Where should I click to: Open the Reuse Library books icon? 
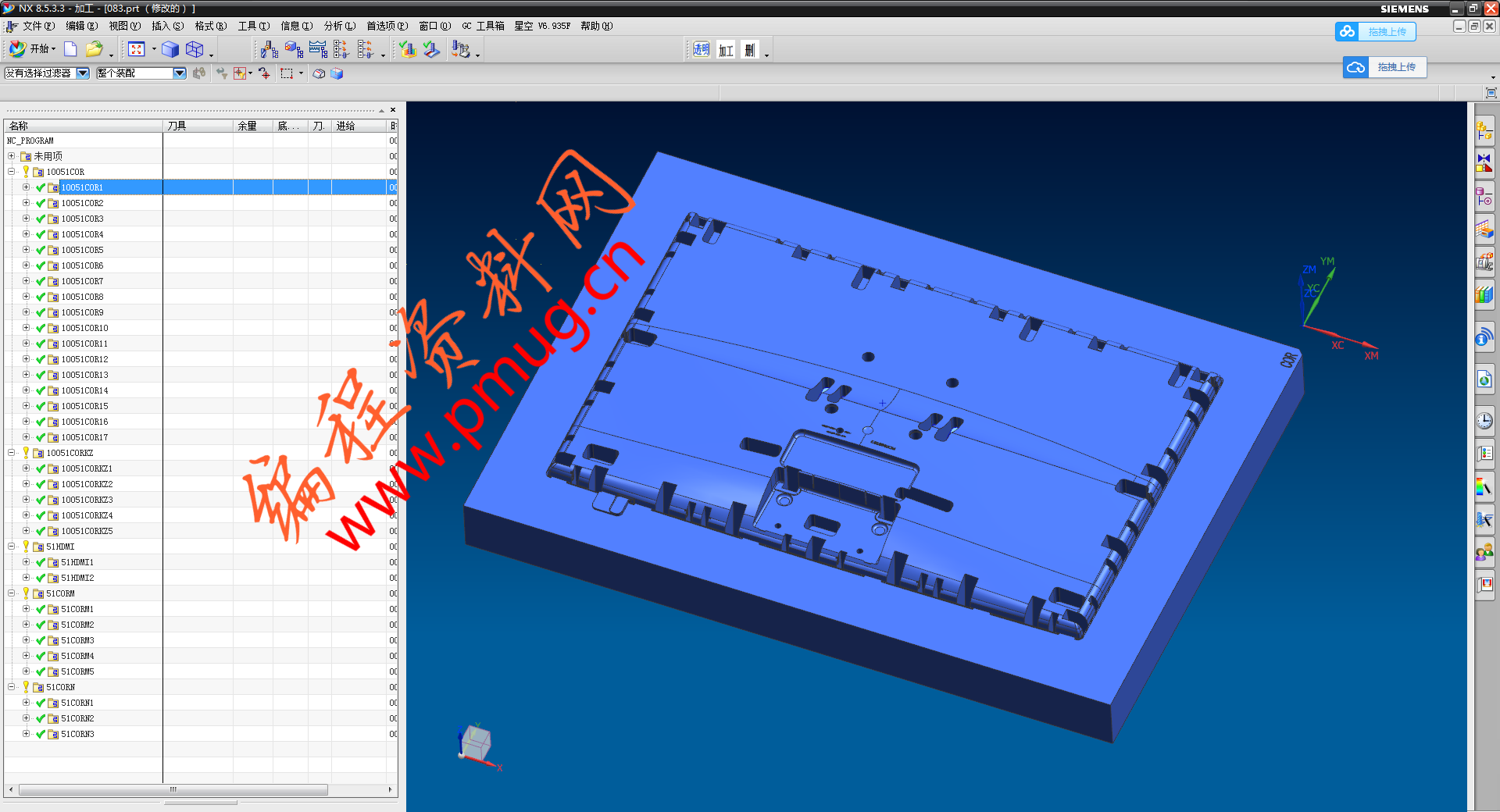[x=1484, y=294]
